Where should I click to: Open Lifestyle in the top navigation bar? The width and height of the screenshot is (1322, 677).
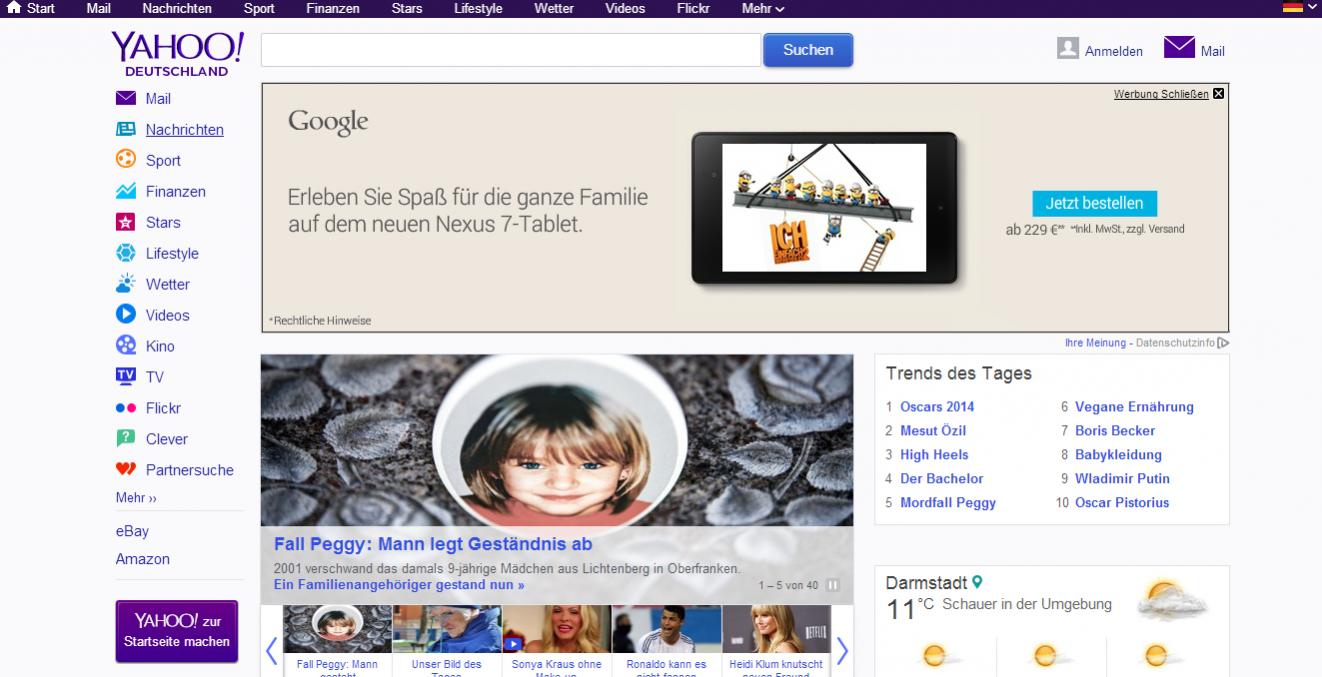pyautogui.click(x=479, y=8)
